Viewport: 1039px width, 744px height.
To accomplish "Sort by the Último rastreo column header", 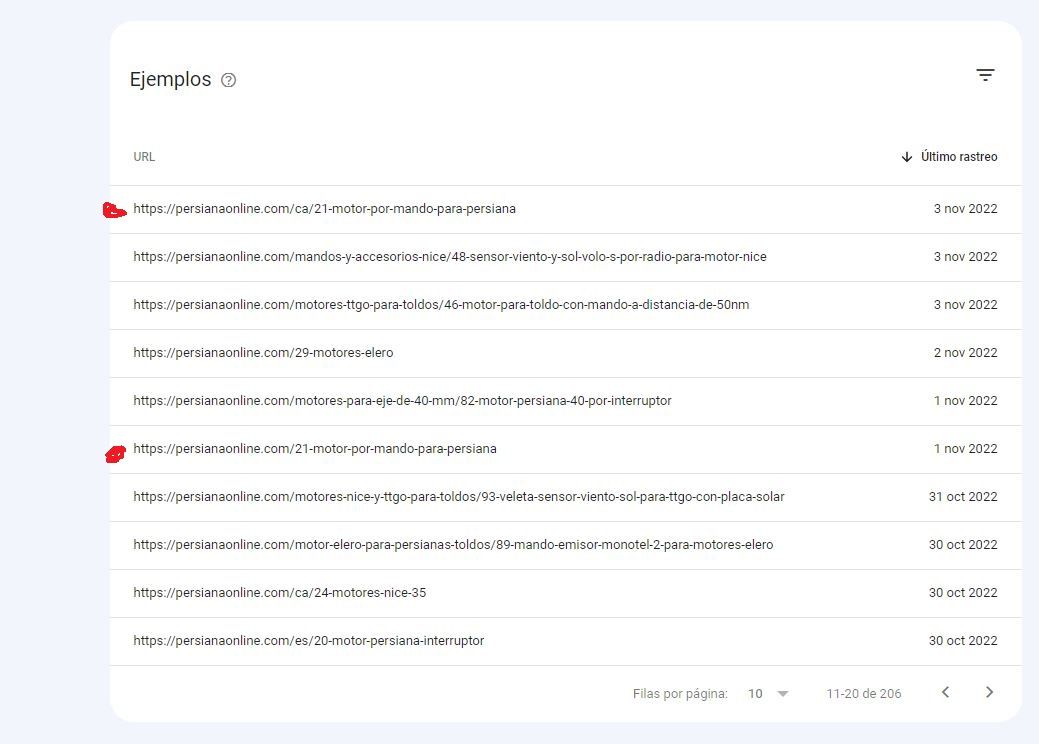I will click(959, 157).
